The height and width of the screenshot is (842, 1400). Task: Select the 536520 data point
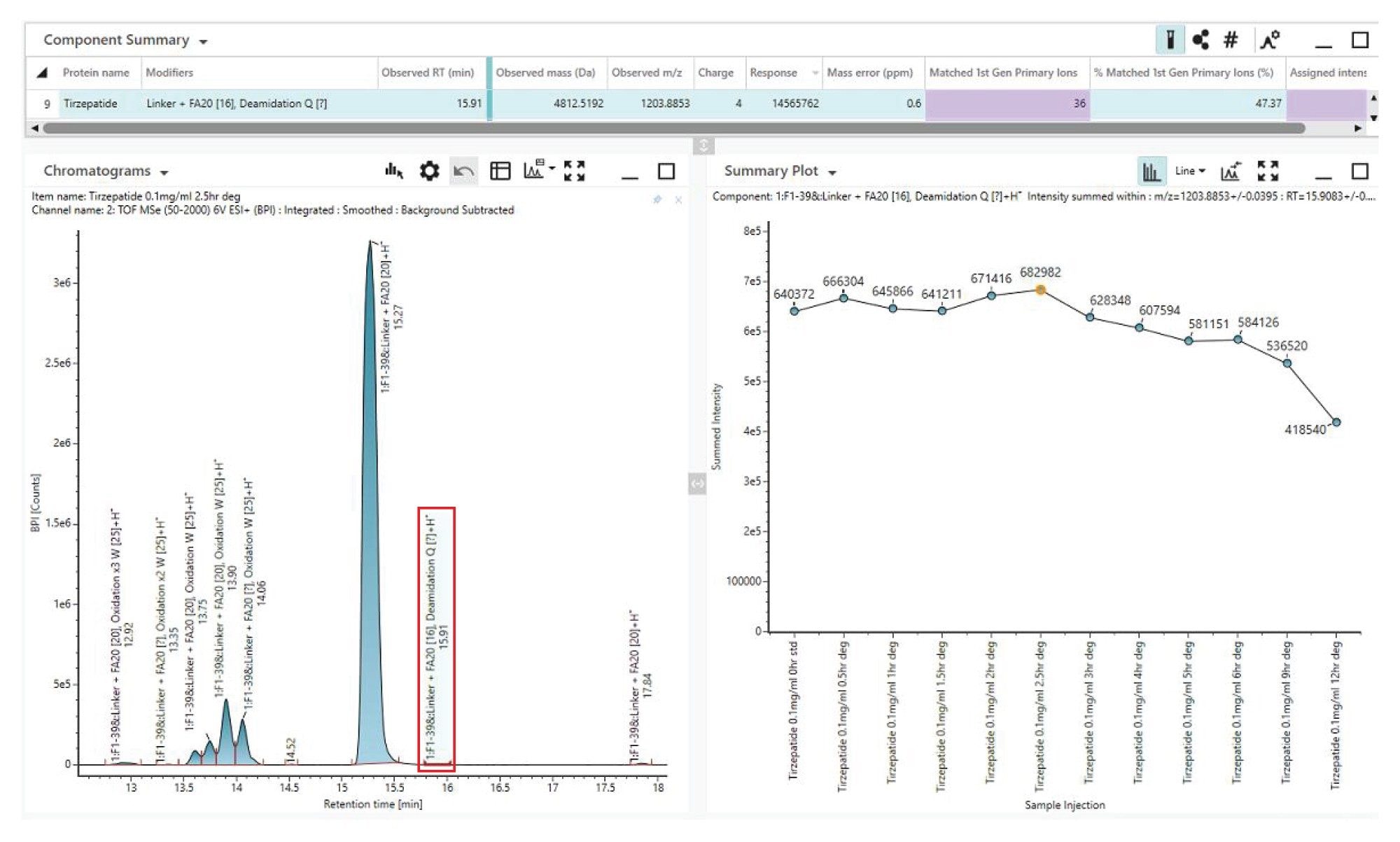coord(1287,363)
